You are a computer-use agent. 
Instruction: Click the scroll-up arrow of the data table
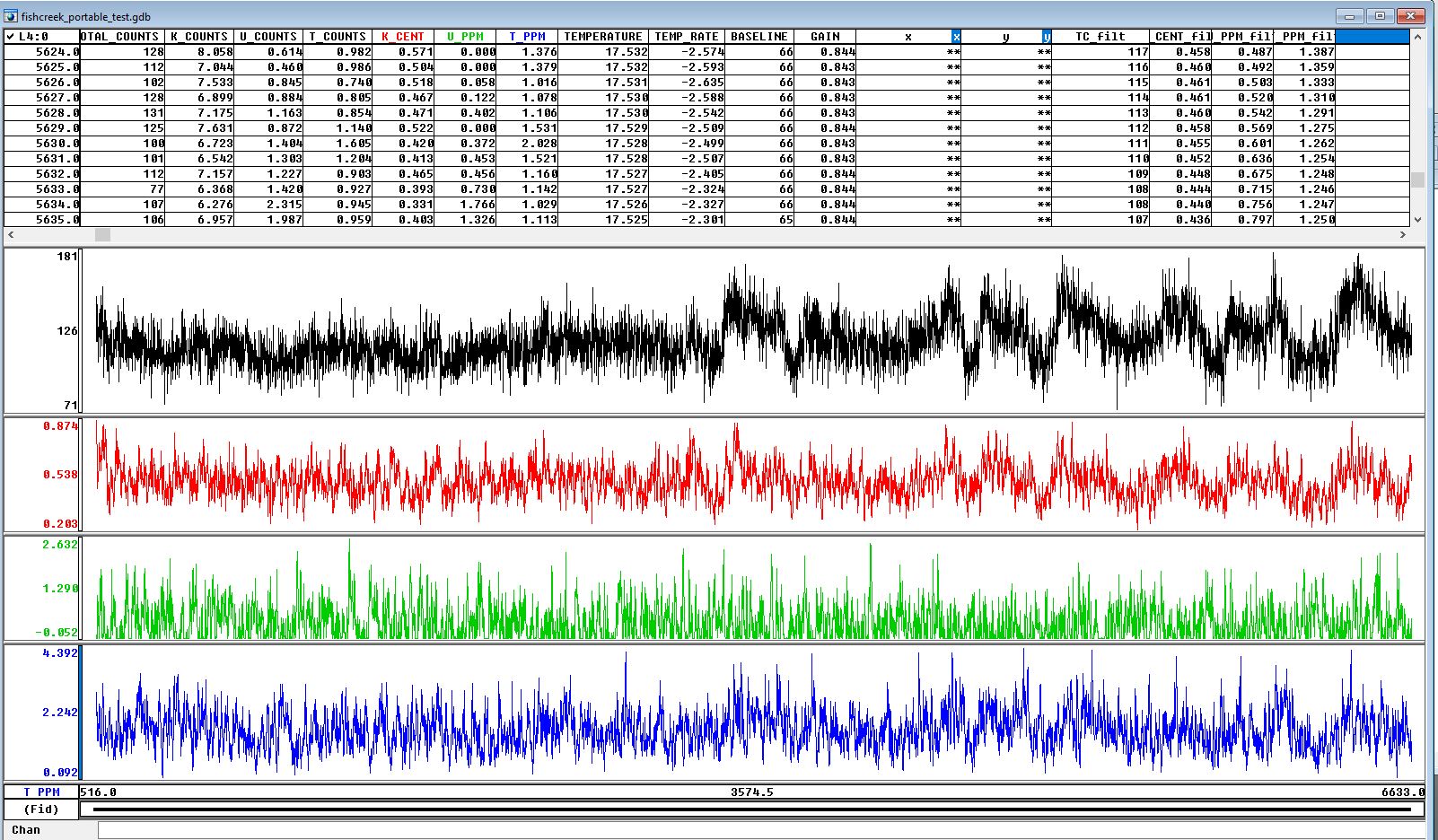tap(1417, 37)
